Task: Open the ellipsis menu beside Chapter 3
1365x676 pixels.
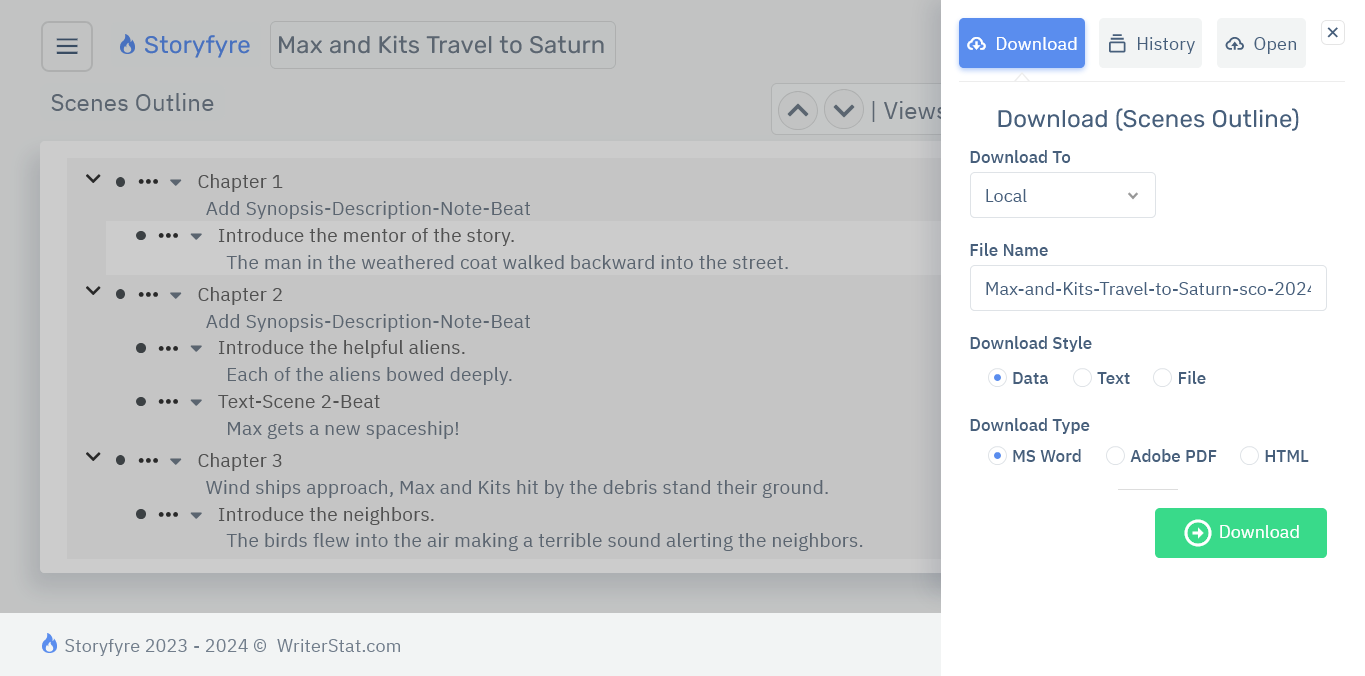Action: coord(148,460)
